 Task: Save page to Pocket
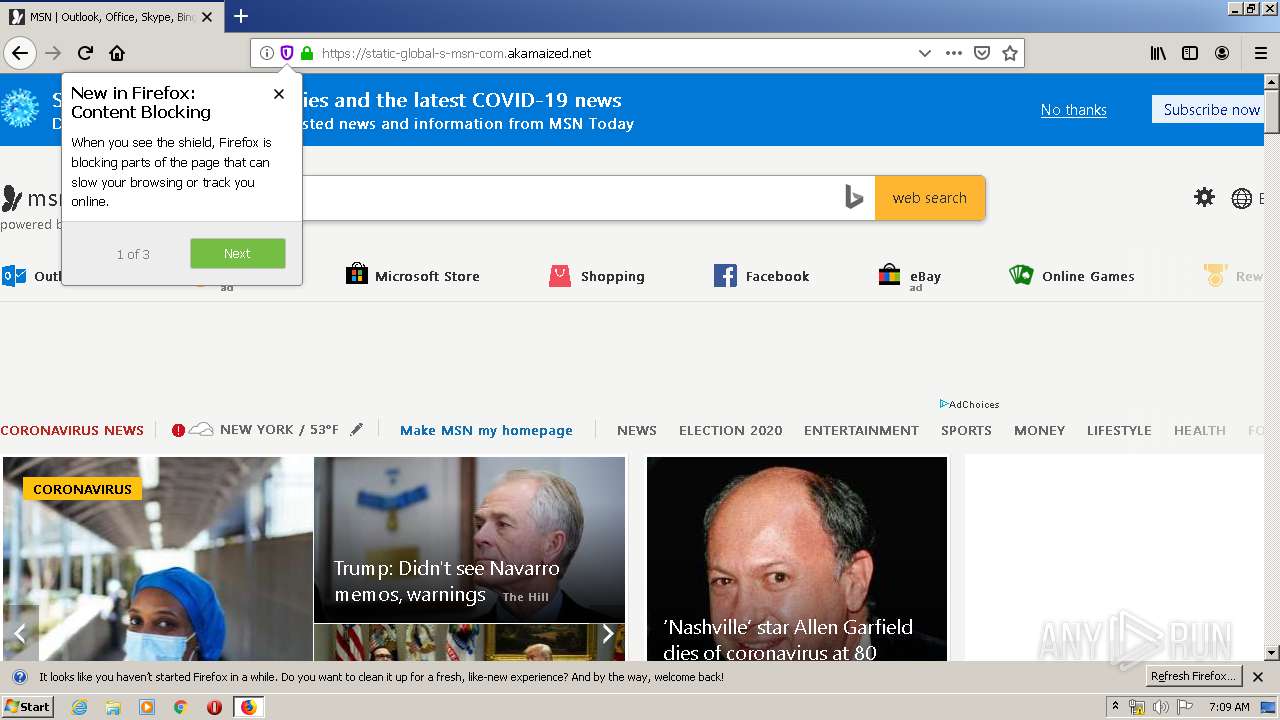click(982, 53)
